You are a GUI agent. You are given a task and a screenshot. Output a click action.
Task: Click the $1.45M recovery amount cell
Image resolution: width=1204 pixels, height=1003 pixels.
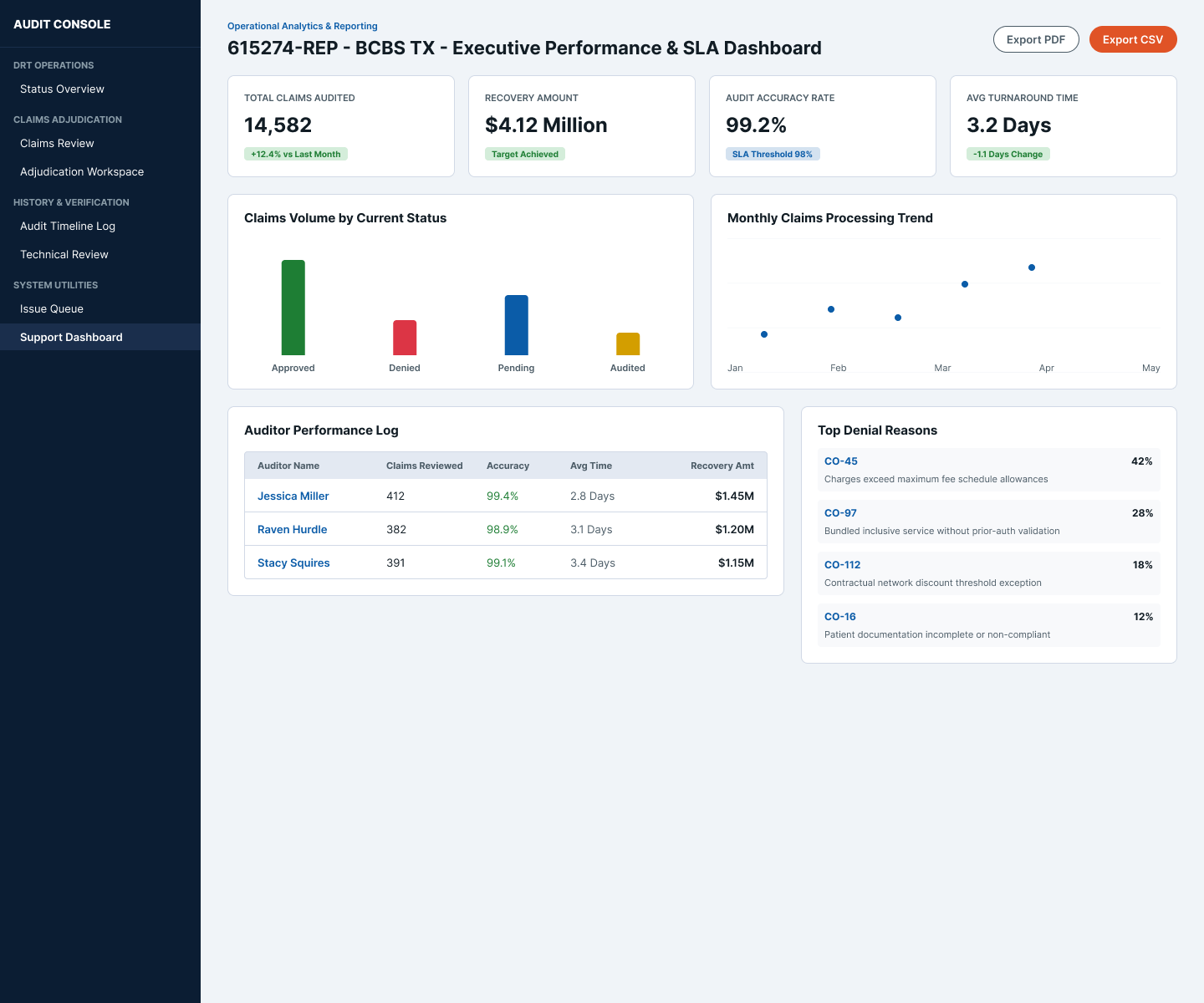pyautogui.click(x=734, y=496)
